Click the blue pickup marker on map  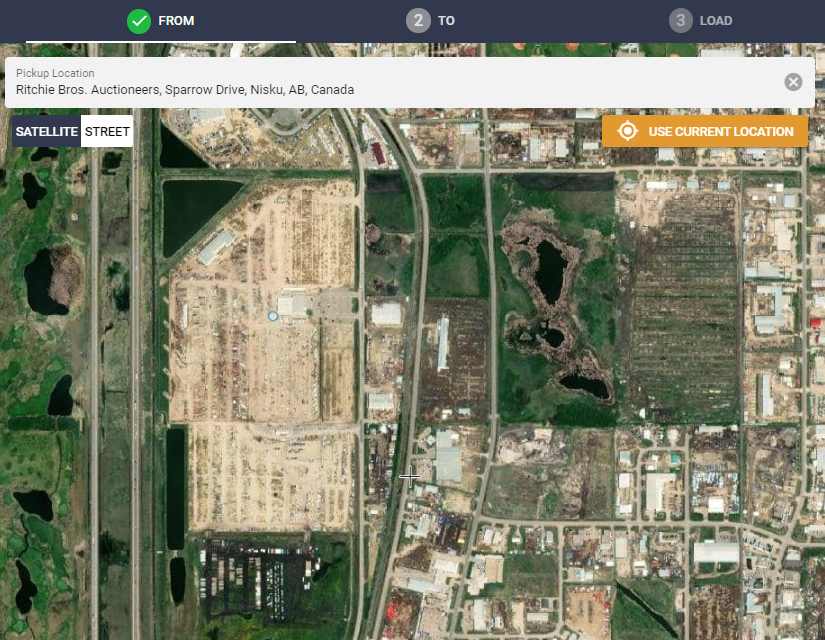(x=273, y=316)
